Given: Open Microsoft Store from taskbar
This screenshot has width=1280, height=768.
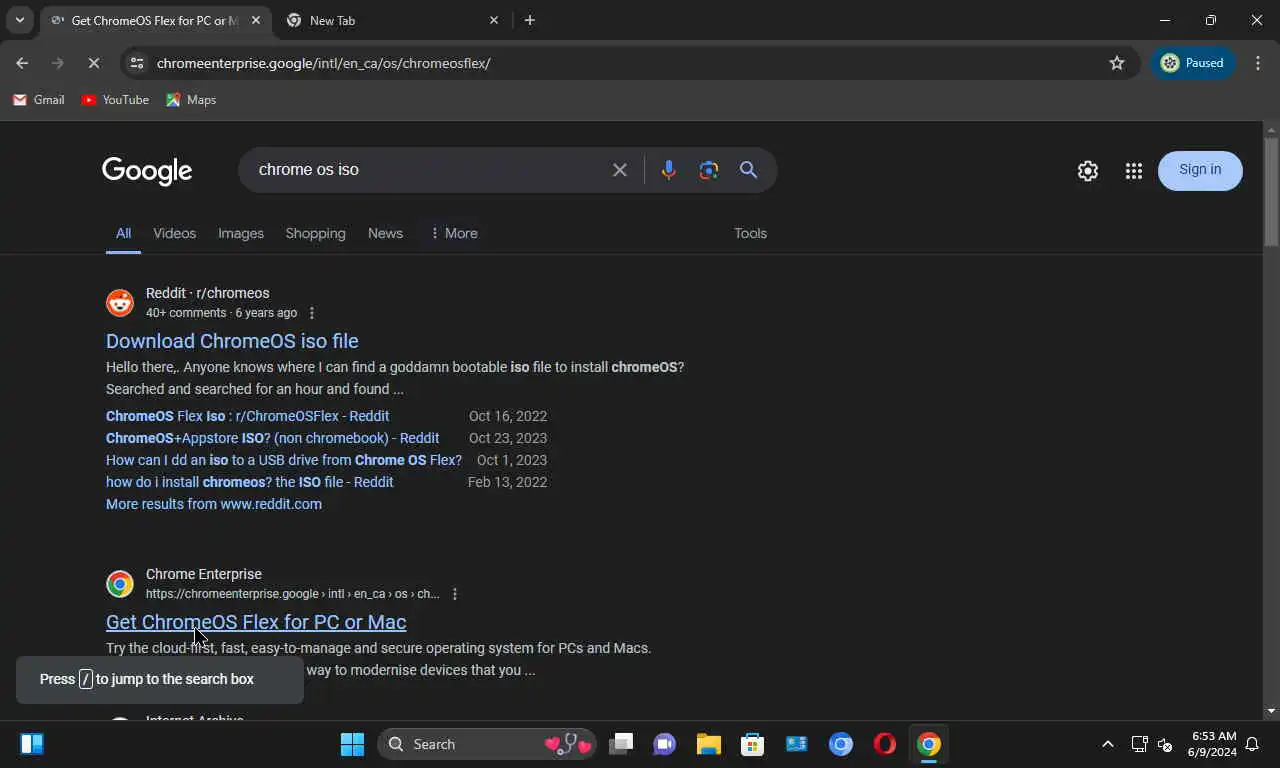Looking at the screenshot, I should 753,744.
